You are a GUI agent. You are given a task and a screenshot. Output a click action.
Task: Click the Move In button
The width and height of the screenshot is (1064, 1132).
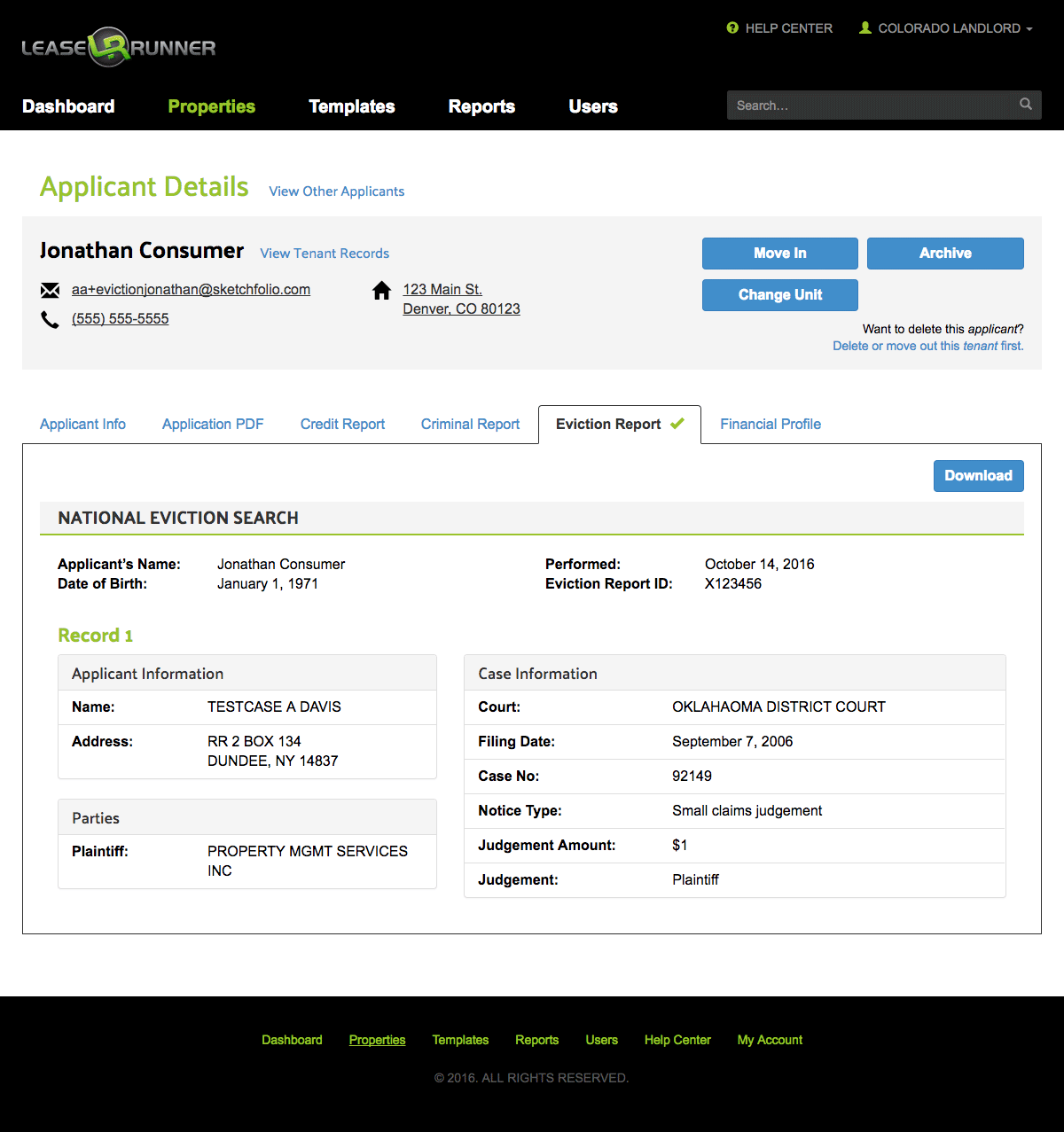pos(779,254)
